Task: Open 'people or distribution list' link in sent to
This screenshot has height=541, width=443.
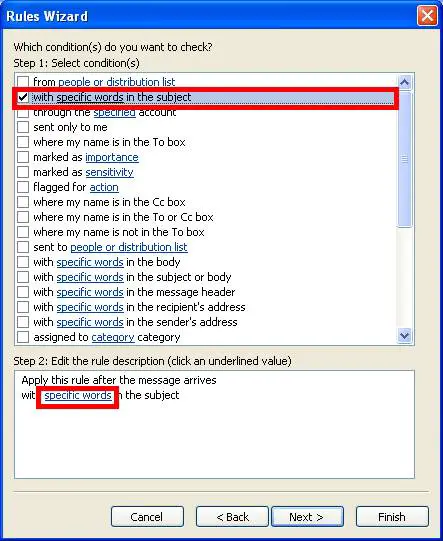Action: click(129, 247)
